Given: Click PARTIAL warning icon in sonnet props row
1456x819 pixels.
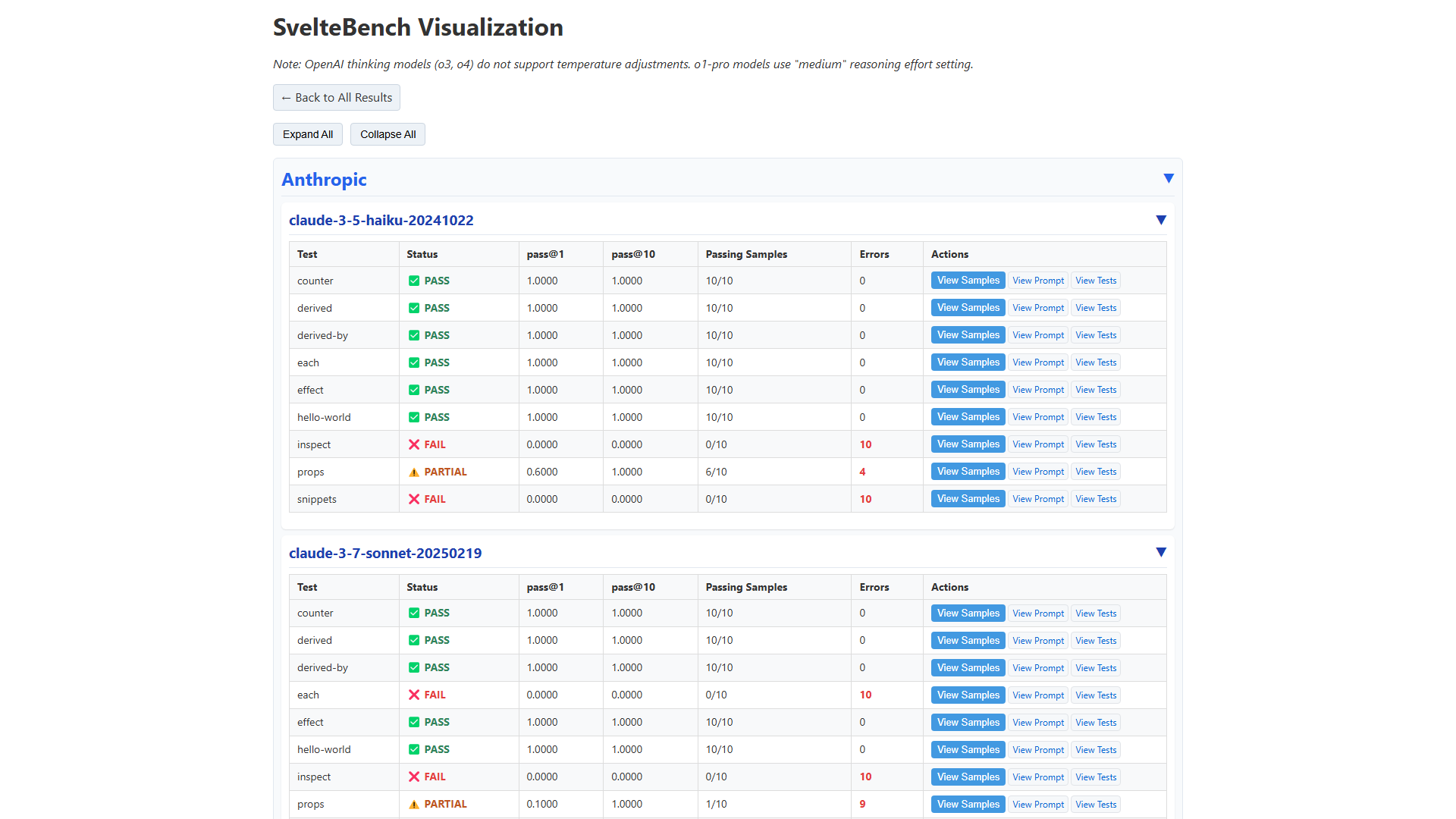Looking at the screenshot, I should [x=414, y=804].
